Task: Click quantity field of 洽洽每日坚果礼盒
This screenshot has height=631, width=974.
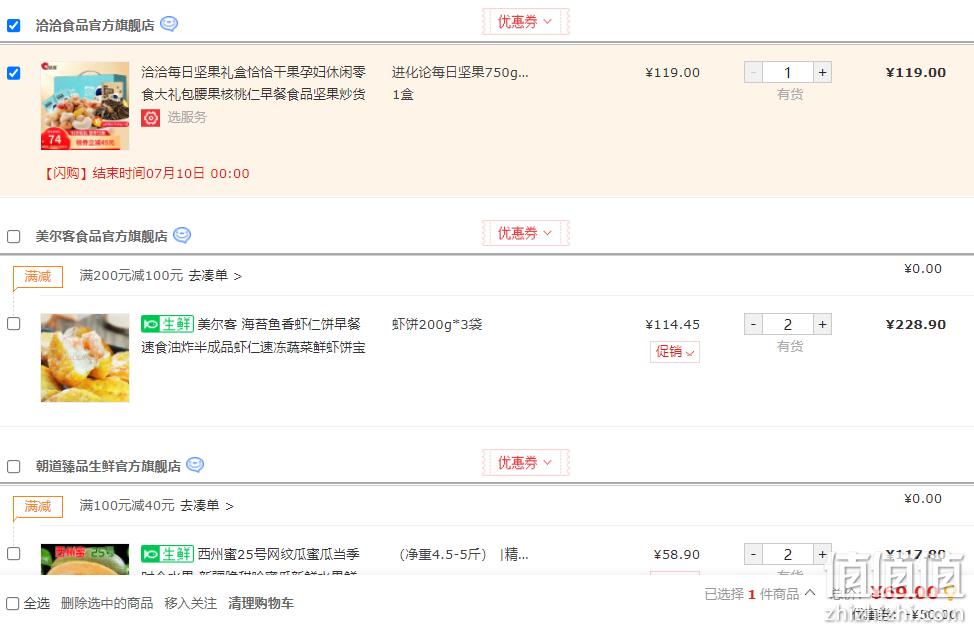Action: [788, 73]
